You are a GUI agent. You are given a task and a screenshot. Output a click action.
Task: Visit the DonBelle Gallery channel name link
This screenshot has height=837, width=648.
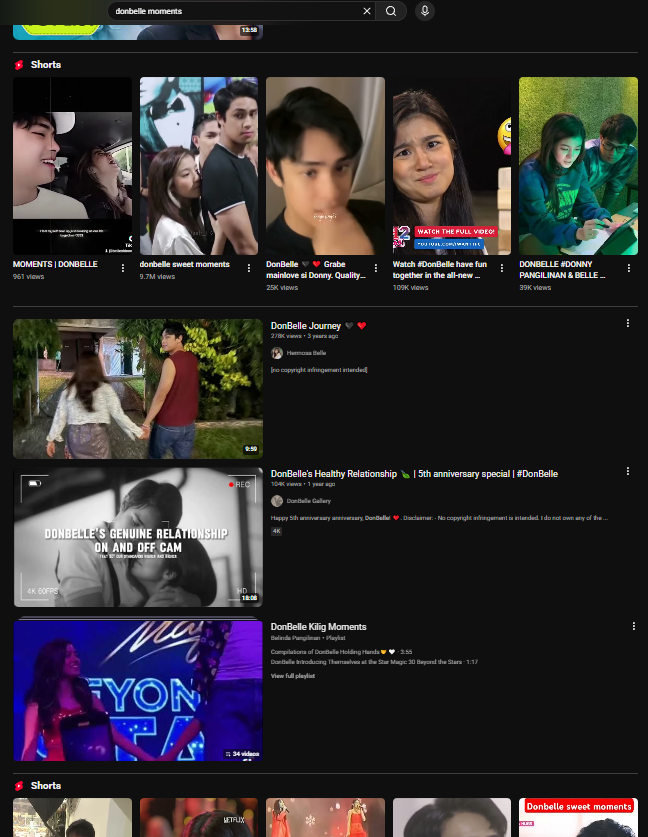pyautogui.click(x=309, y=501)
